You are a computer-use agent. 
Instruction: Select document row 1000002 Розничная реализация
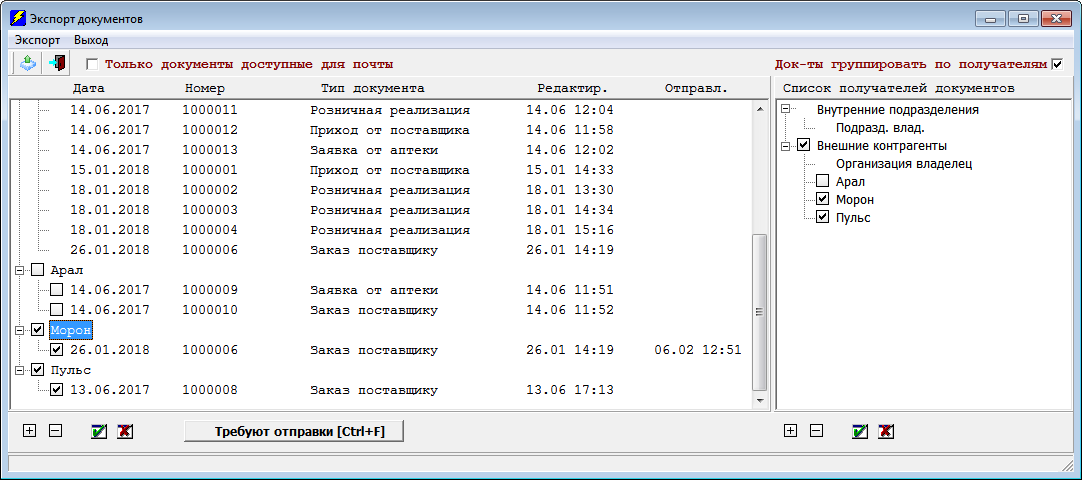pos(342,190)
